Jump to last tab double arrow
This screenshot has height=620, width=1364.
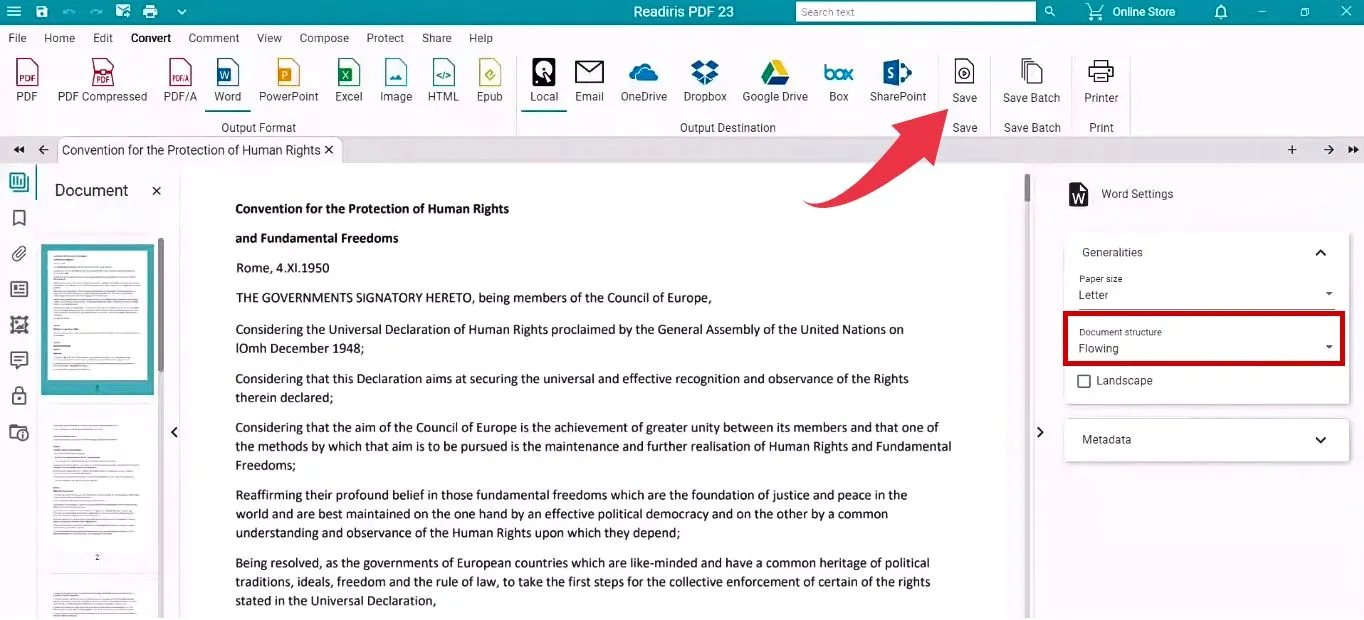(x=1353, y=150)
